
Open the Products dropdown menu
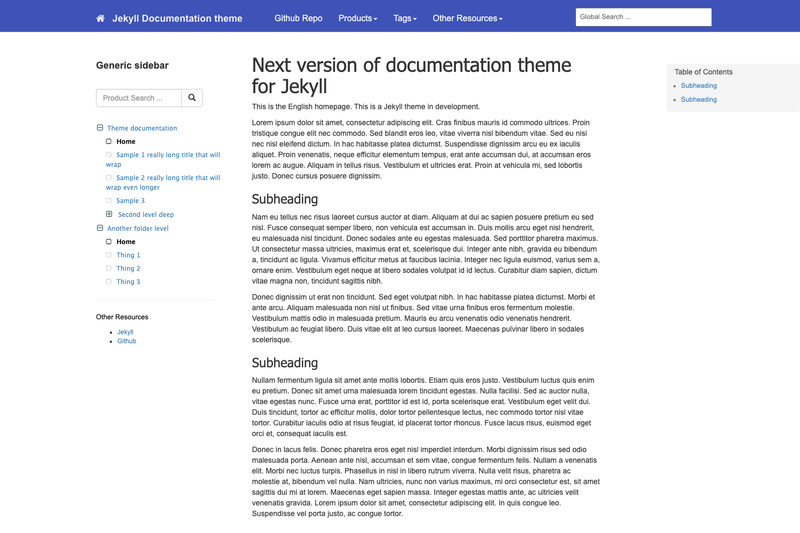coord(358,18)
